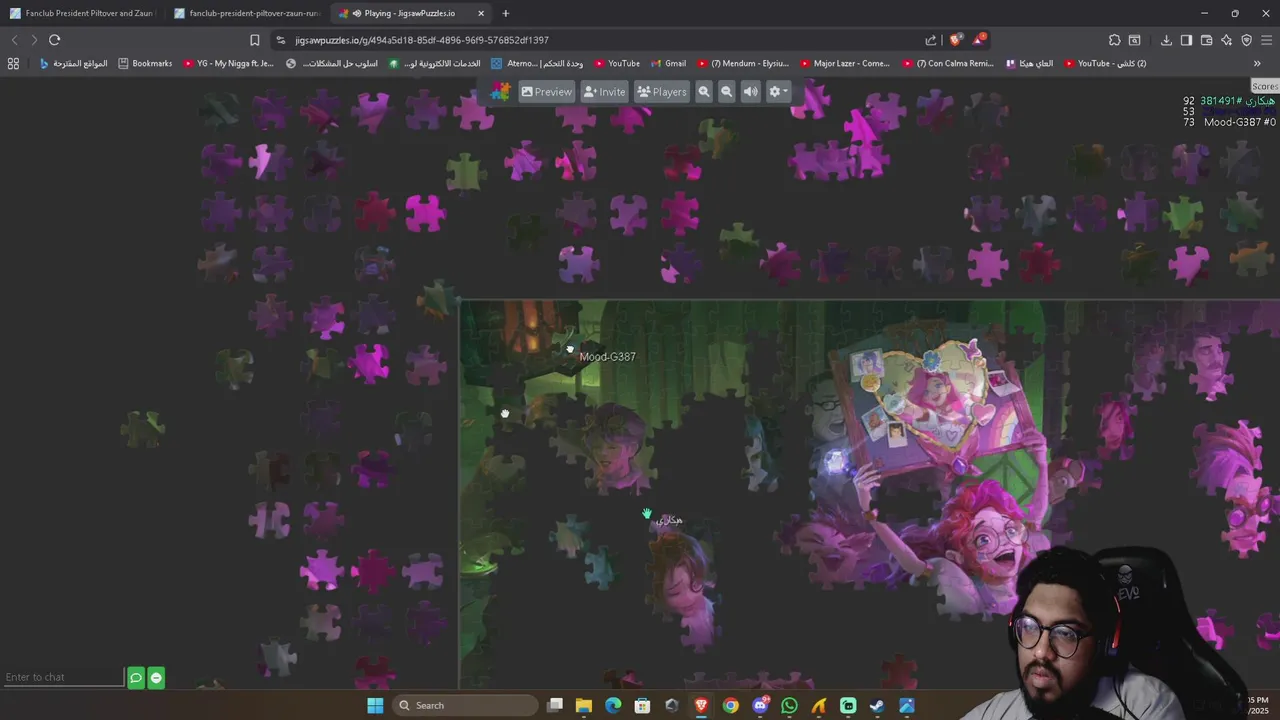
Task: Open the Bookmarks folder in bookmarks bar
Action: point(145,63)
